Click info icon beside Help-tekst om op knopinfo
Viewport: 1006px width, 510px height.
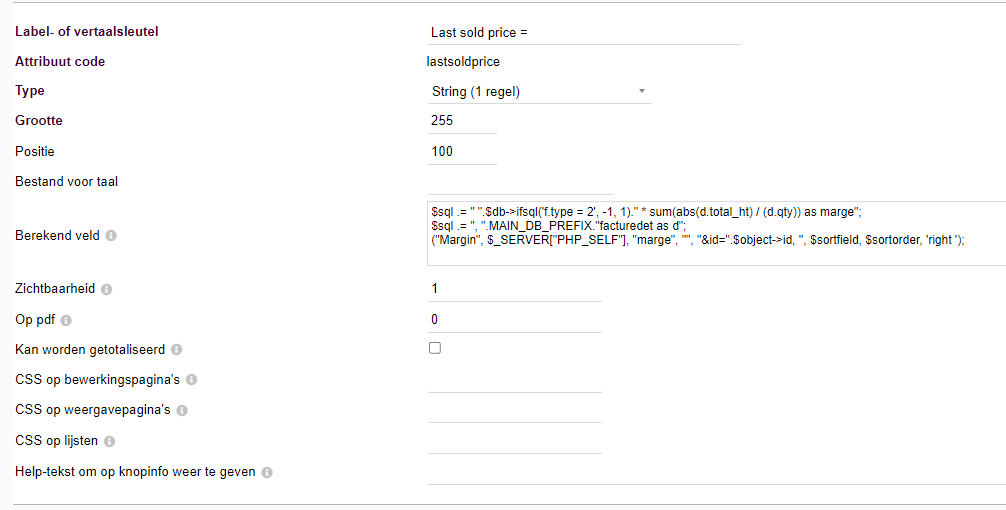pyautogui.click(x=267, y=472)
